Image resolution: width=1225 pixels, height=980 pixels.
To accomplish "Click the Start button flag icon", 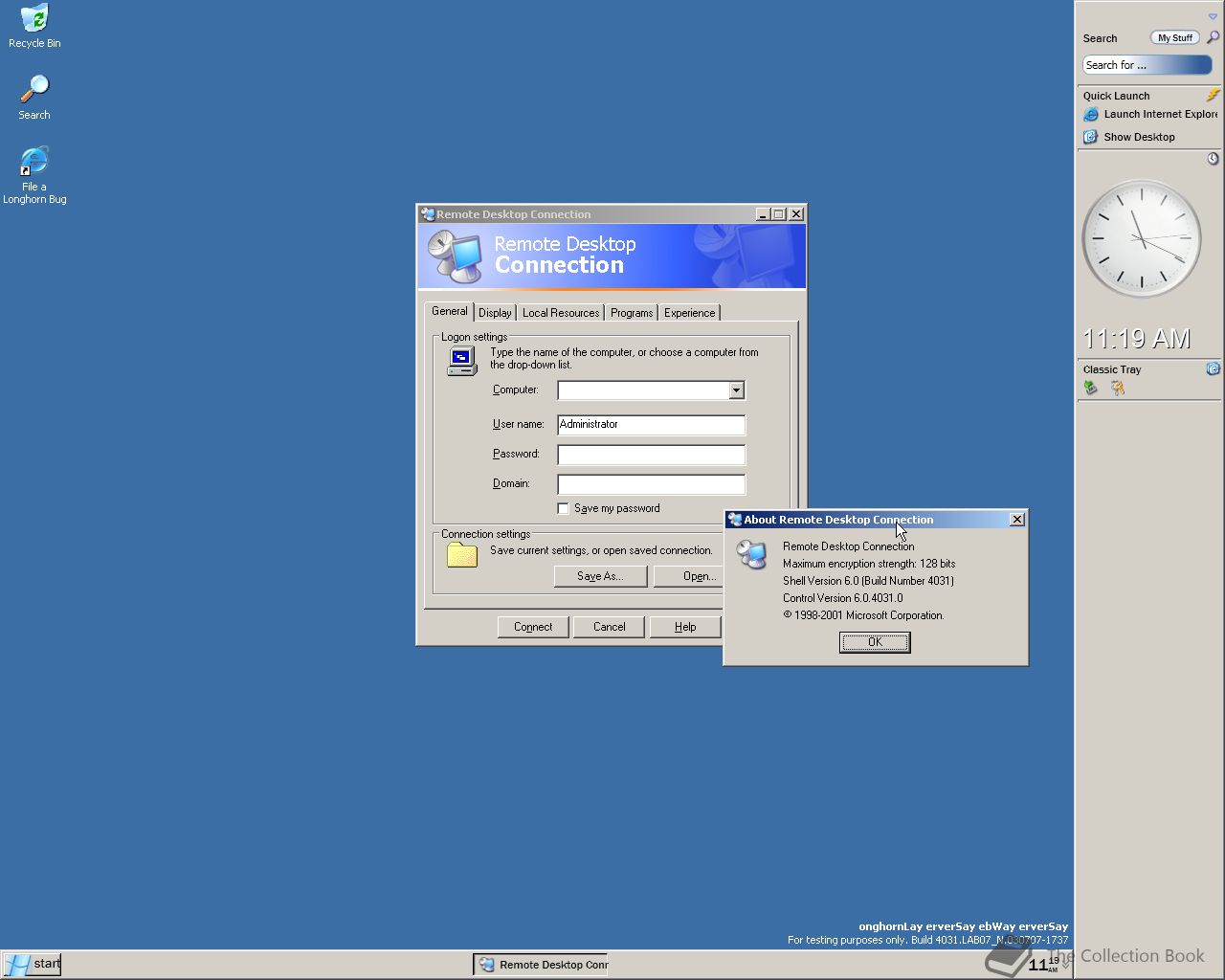I will 17,964.
